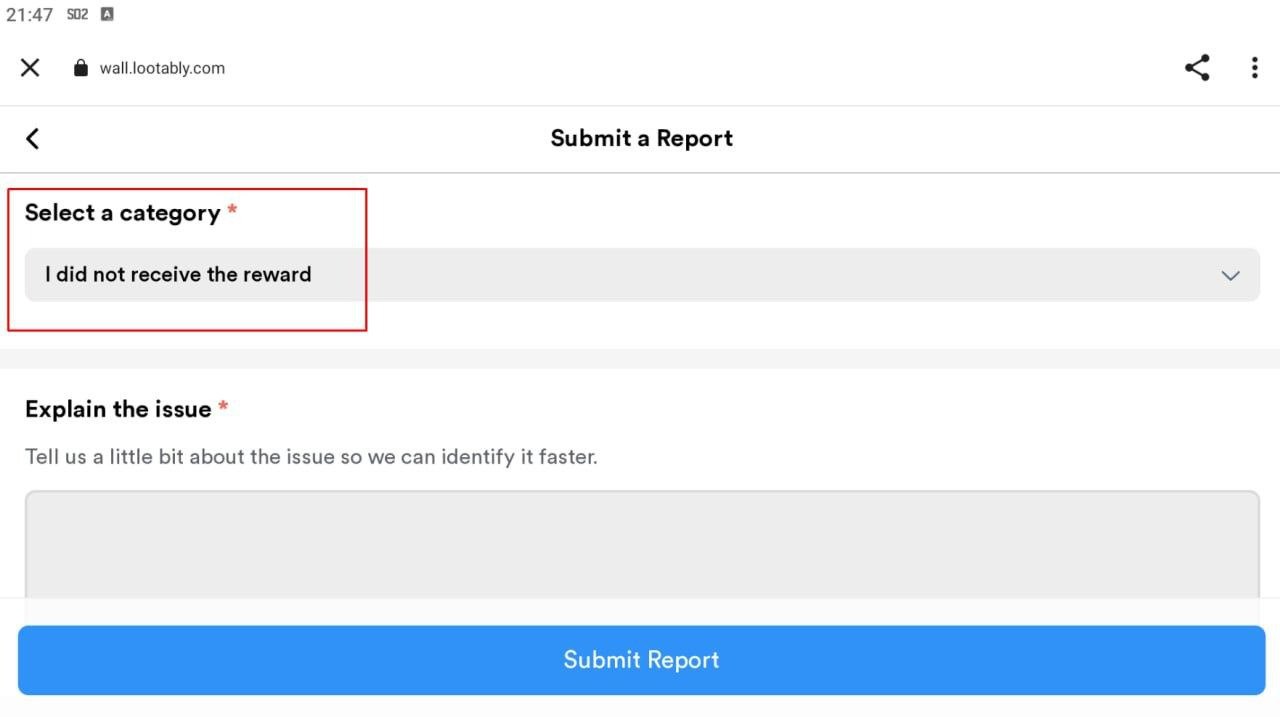This screenshot has width=1280, height=717.
Task: Click the 'Submit a Report' page heading
Action: click(642, 138)
